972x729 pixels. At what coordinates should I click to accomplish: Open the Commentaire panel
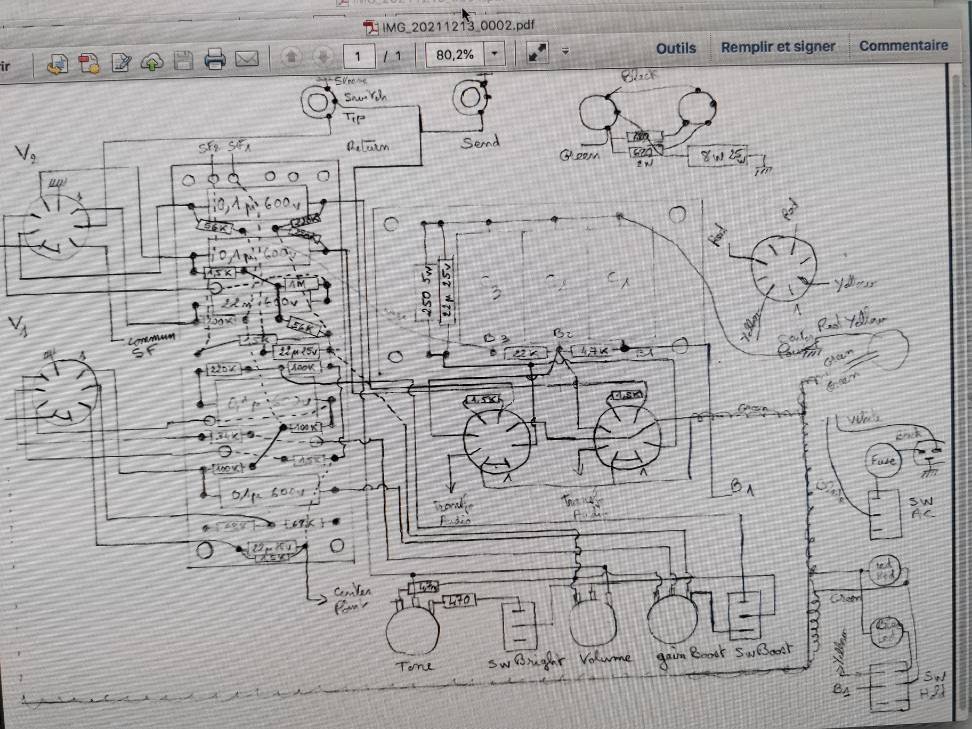tap(903, 45)
